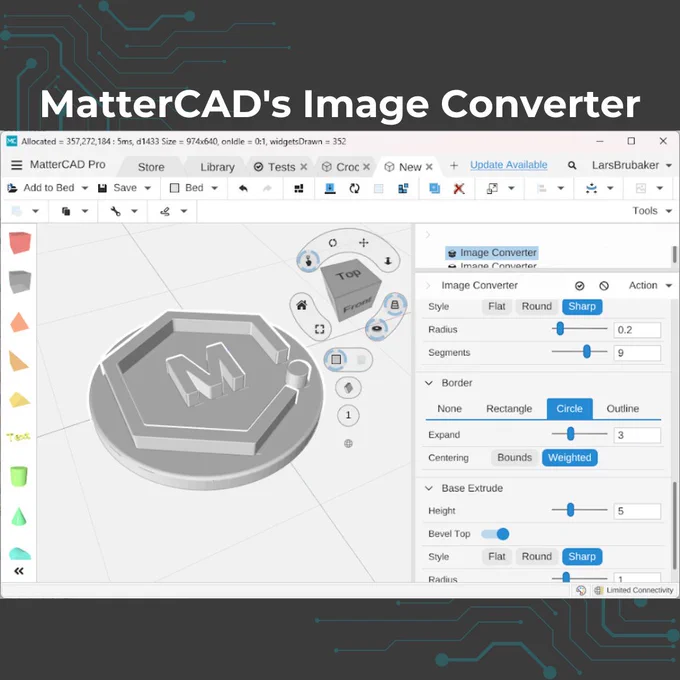Switch to the Croc tab
The width and height of the screenshot is (680, 680).
coord(347,167)
